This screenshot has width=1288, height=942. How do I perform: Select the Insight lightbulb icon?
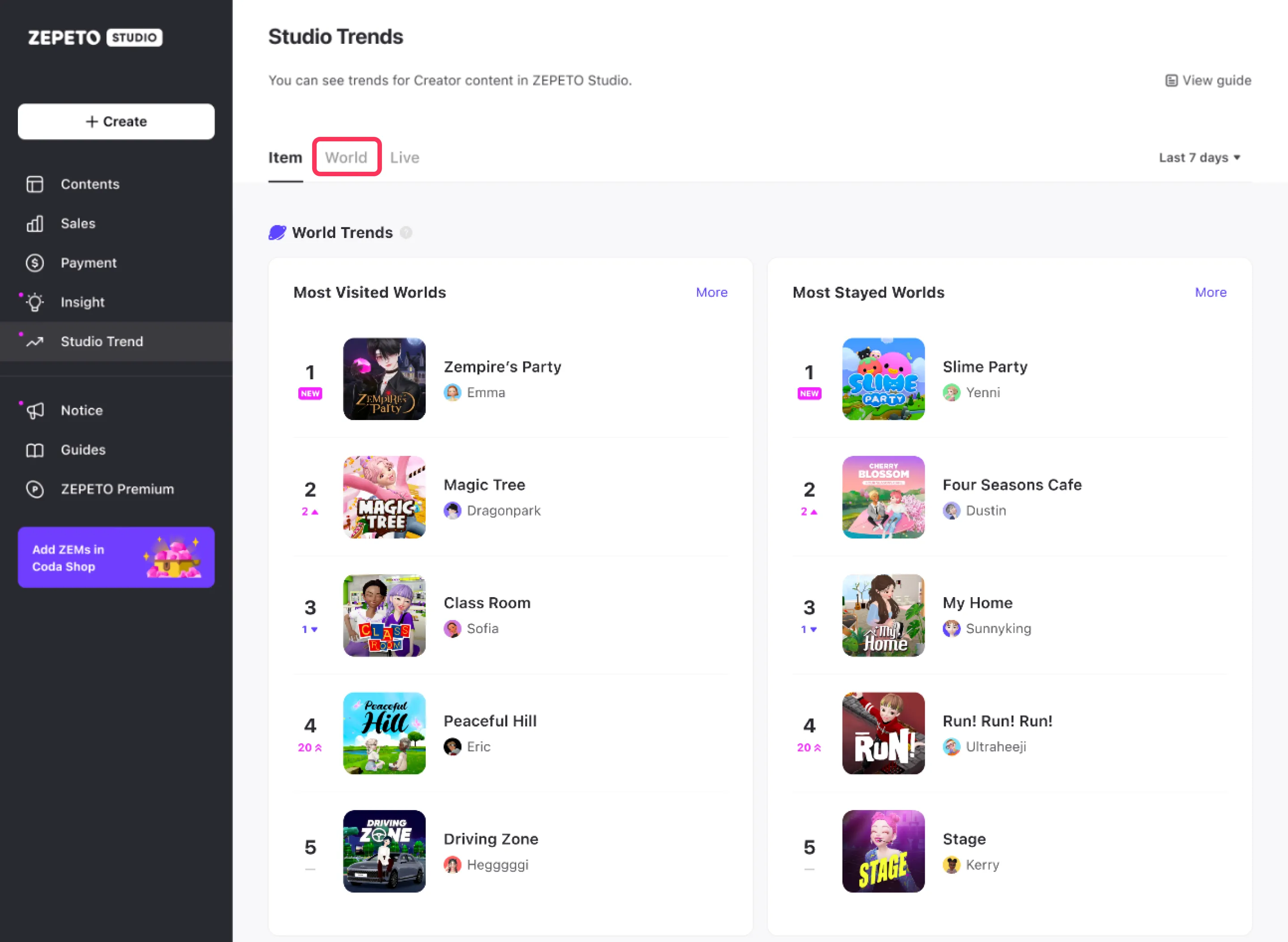pyautogui.click(x=35, y=302)
